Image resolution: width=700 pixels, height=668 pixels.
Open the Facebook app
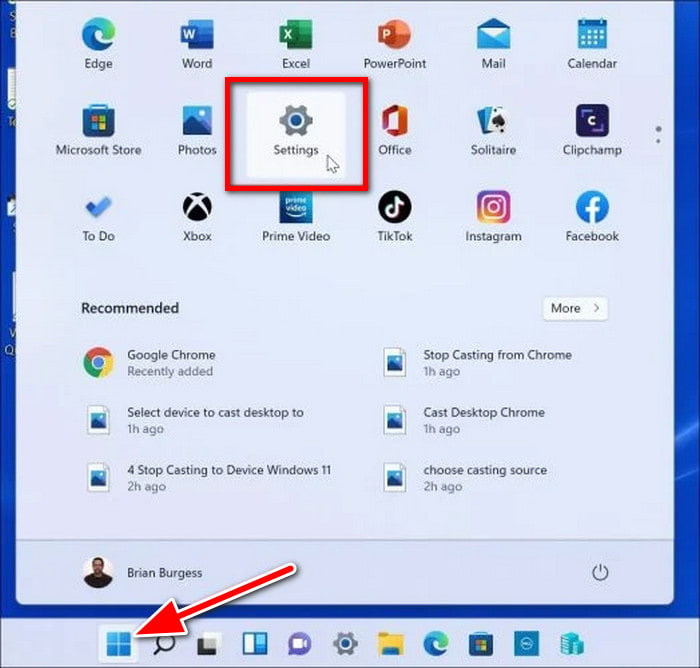tap(592, 217)
